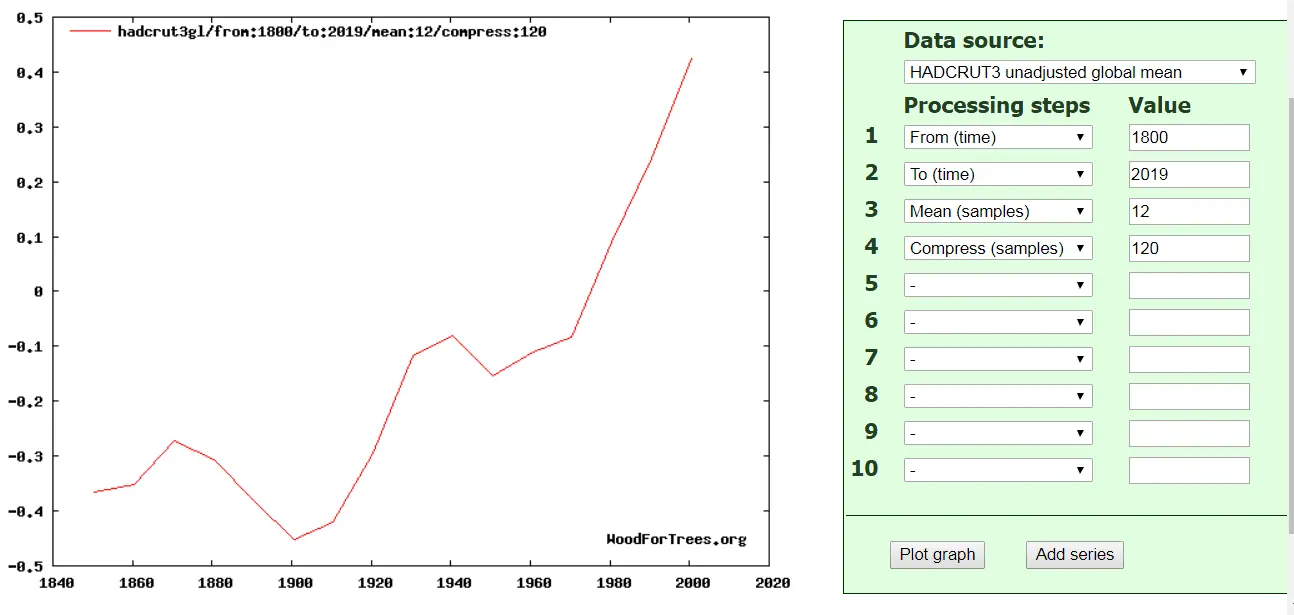Open the 'From (time)' processing step dropdown
The width and height of the screenshot is (1294, 615).
[x=997, y=137]
